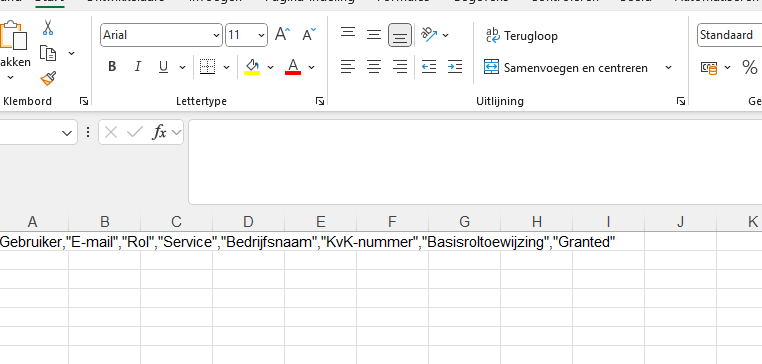
Task: Click the Cut scissors icon
Action: click(48, 27)
